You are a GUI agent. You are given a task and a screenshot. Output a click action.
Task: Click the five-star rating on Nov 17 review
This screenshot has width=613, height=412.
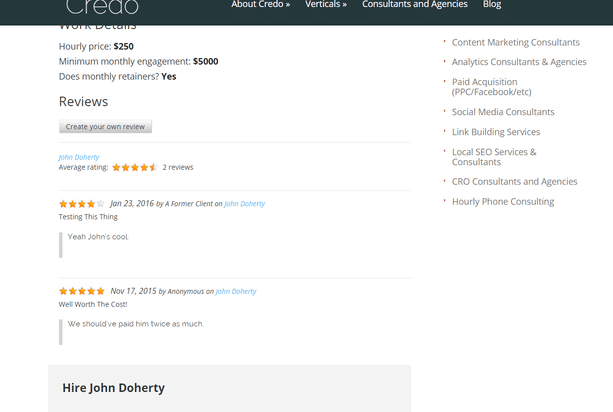(x=82, y=291)
